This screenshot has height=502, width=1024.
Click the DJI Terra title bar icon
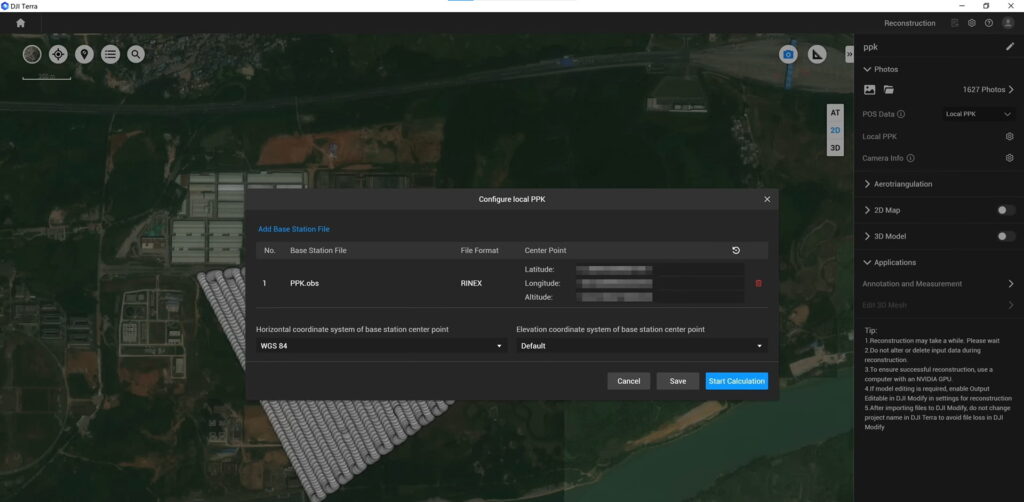(5, 6)
